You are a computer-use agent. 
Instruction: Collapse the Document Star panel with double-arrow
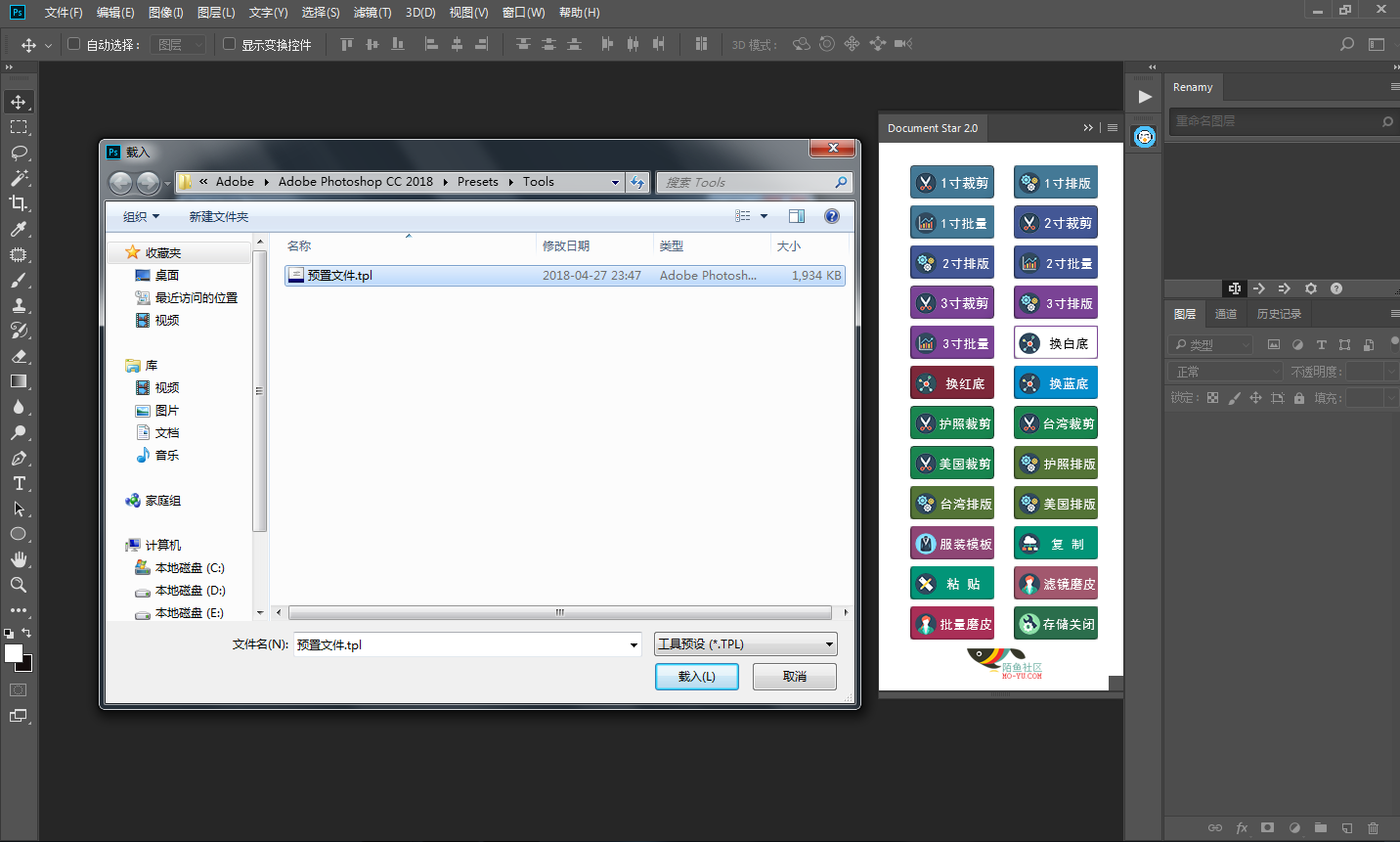[x=1088, y=128]
